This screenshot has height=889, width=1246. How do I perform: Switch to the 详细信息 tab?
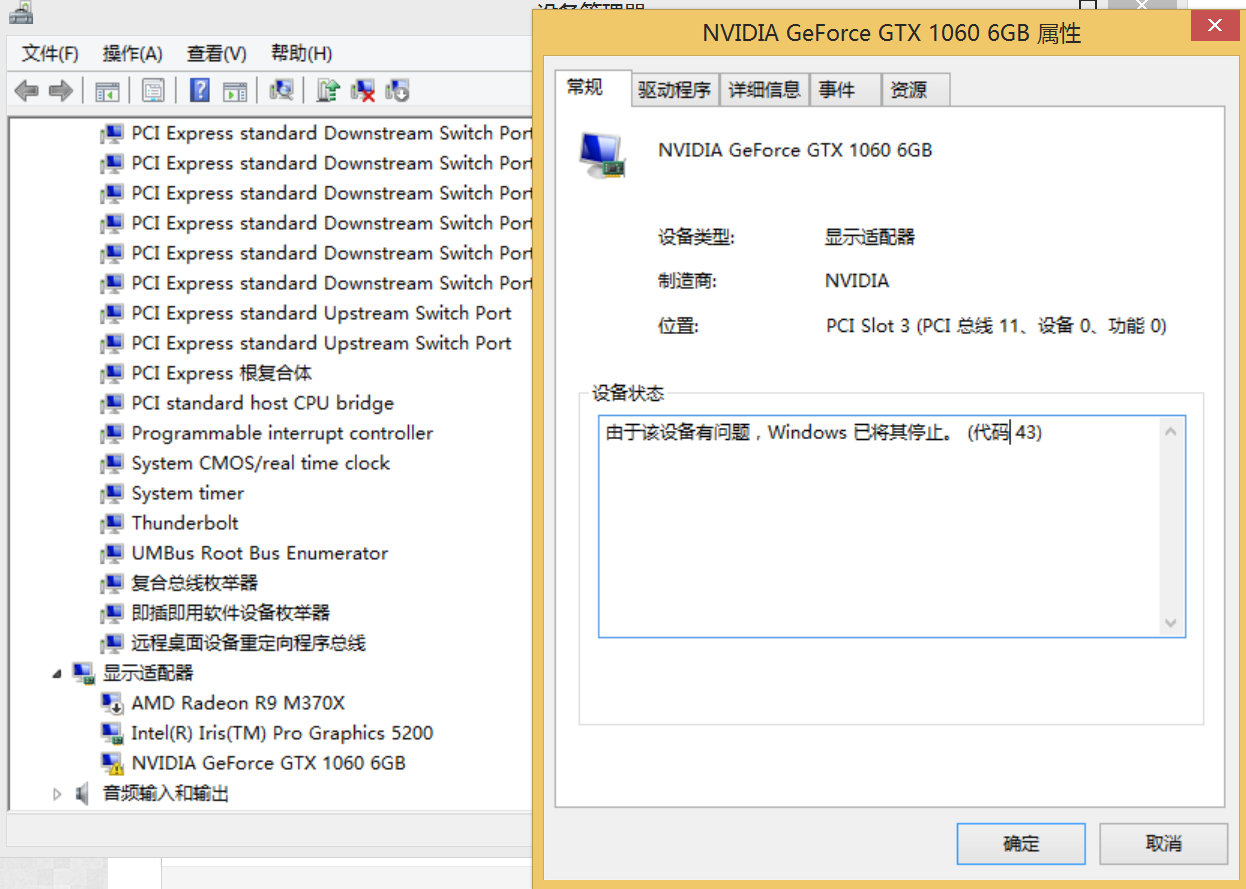click(764, 90)
